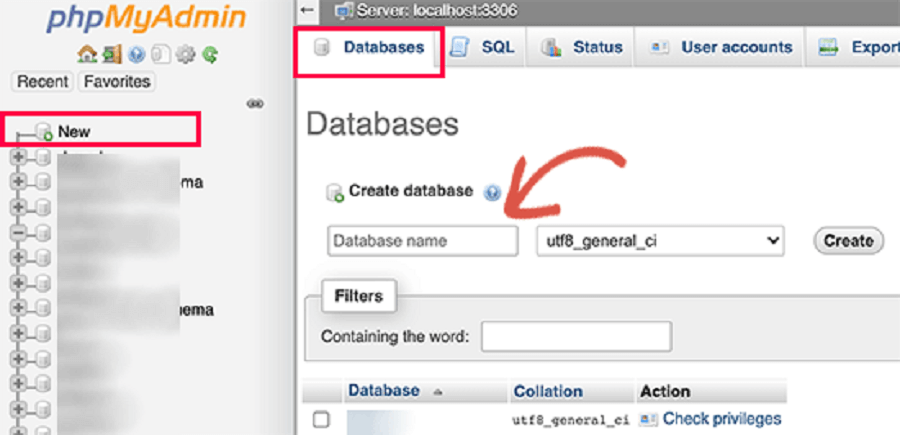Open the phpMyAdmin Home icon
Image resolution: width=900 pixels, height=435 pixels.
(x=87, y=55)
